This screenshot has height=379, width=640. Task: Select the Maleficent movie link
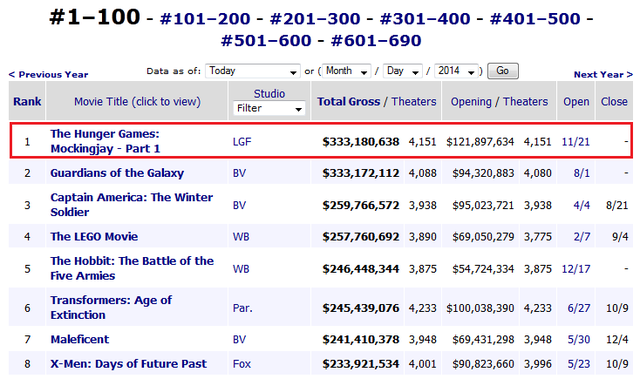pos(80,339)
